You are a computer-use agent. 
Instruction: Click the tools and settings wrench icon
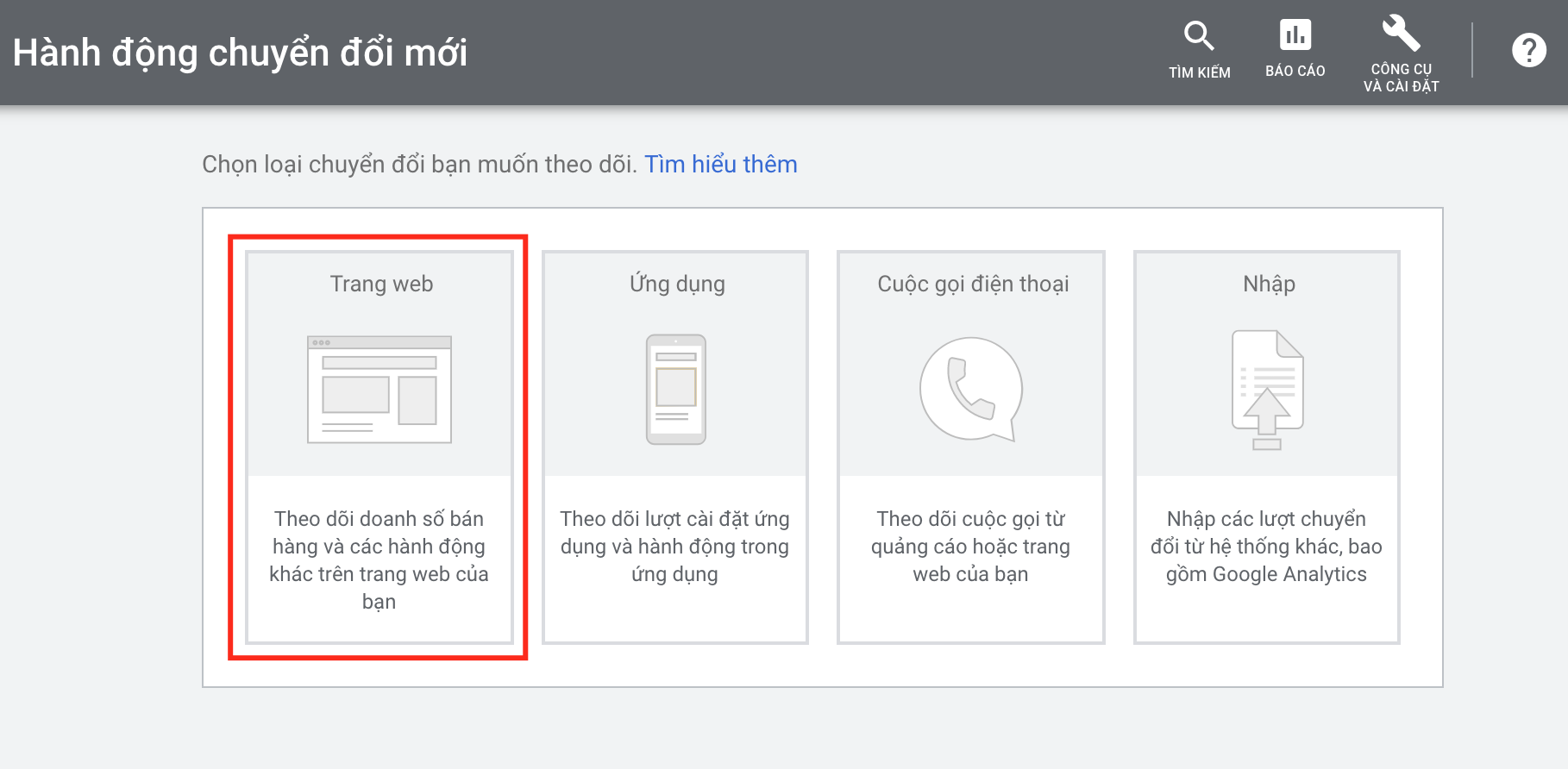[x=1401, y=34]
